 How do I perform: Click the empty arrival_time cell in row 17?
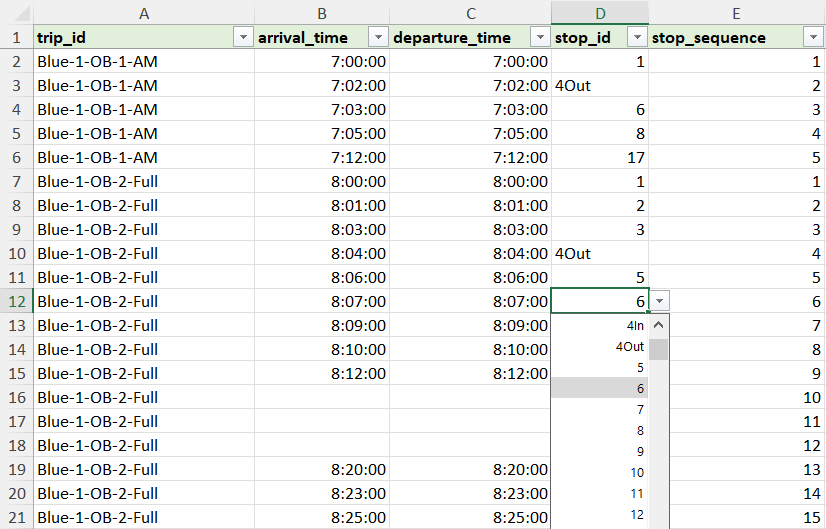coord(322,421)
